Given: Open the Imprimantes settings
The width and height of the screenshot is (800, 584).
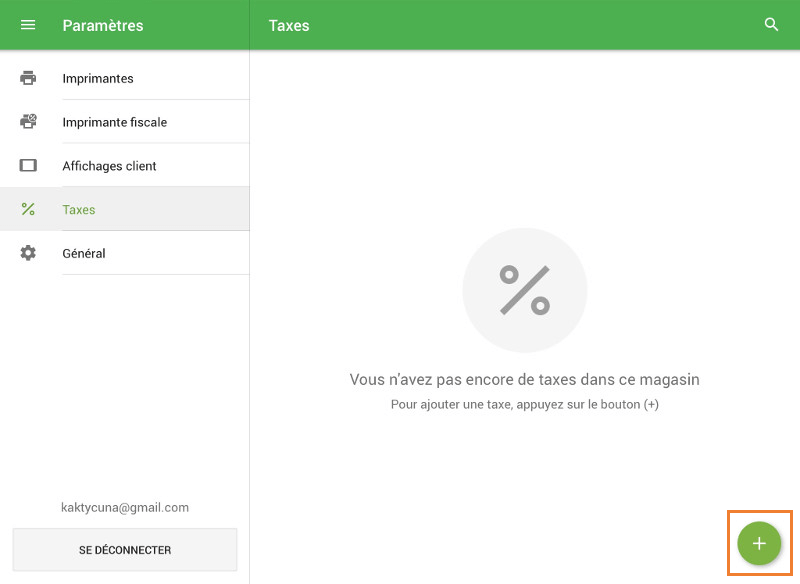Looking at the screenshot, I should [124, 78].
